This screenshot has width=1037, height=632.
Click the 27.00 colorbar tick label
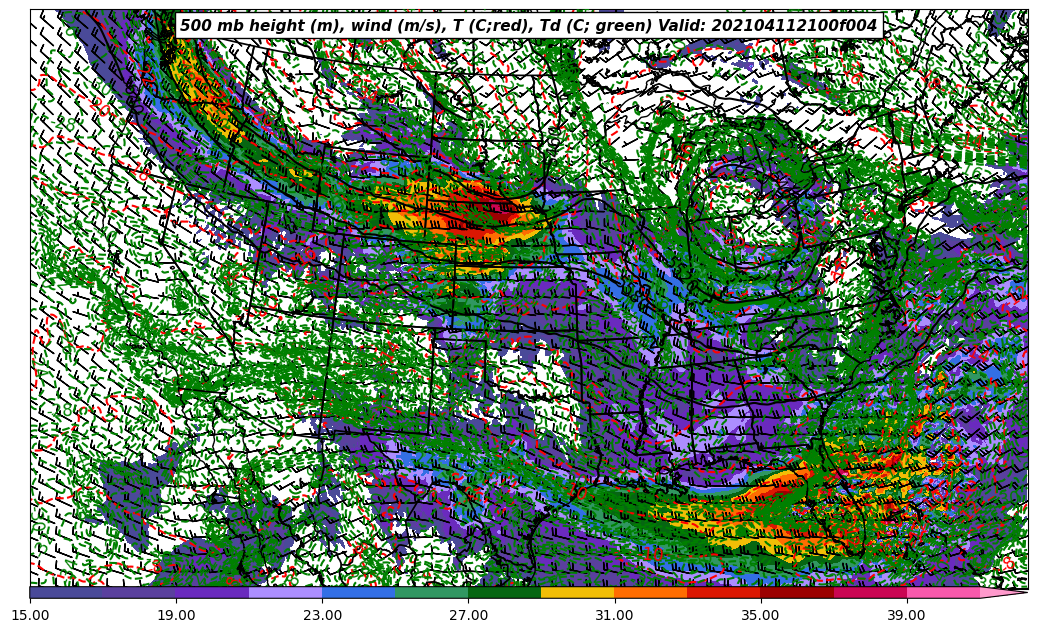(468, 615)
